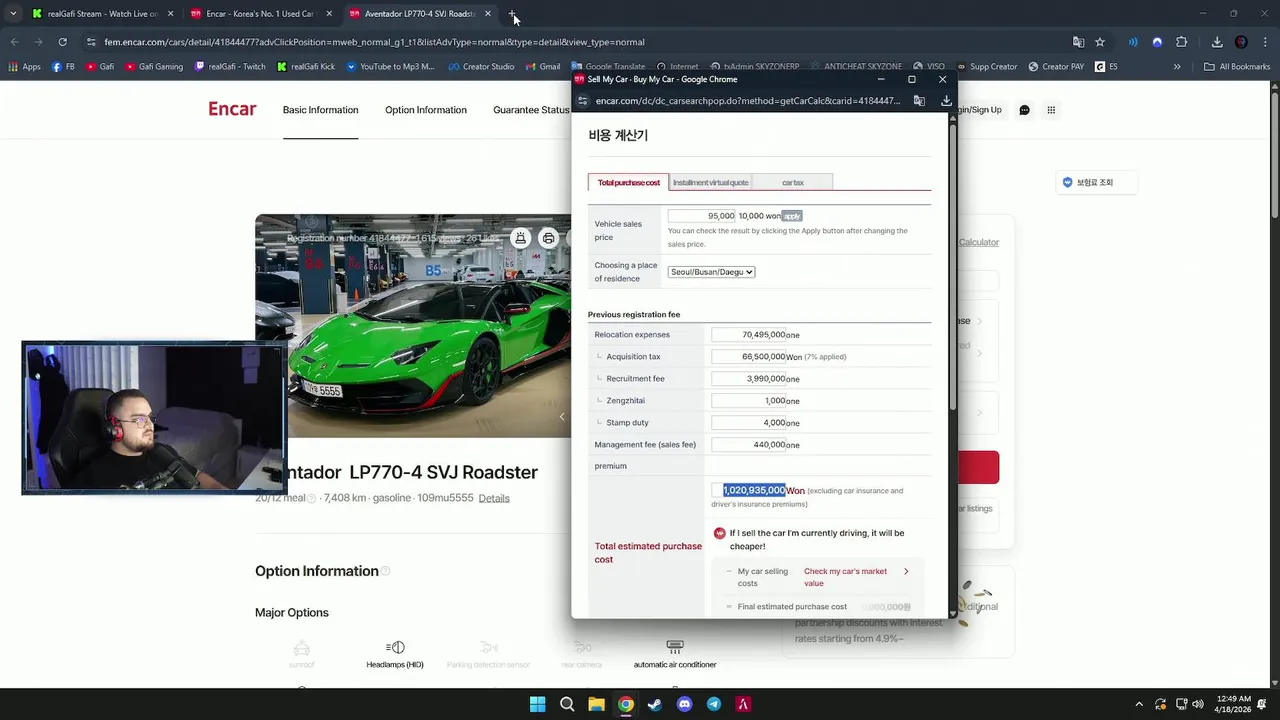
Task: Click the Details link under car title
Action: 494,498
